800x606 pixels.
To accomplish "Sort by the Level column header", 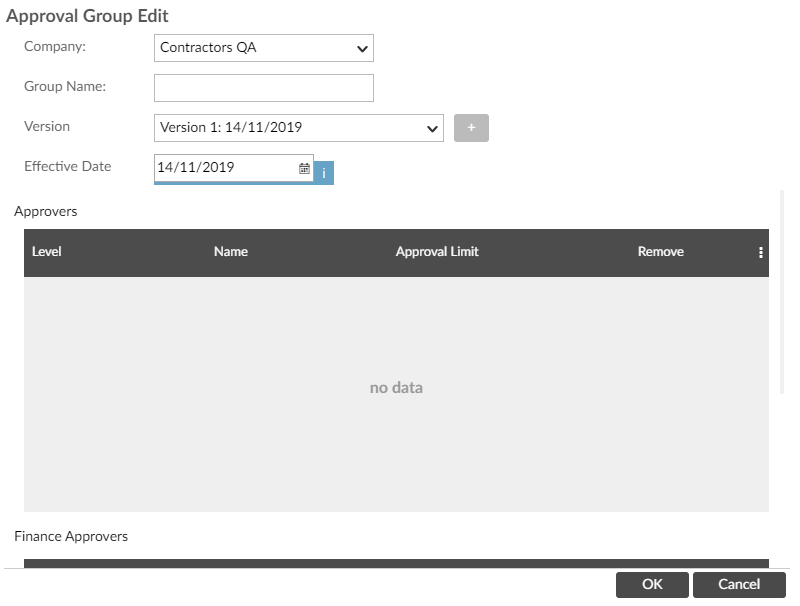I will 47,252.
